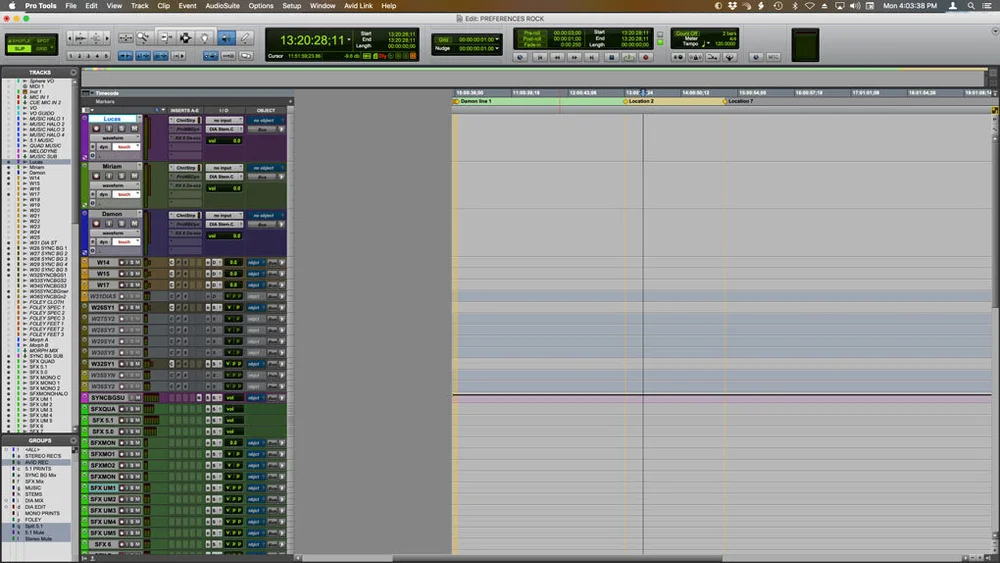Open the Setup menu
This screenshot has height=563, width=1000.
(x=291, y=6)
